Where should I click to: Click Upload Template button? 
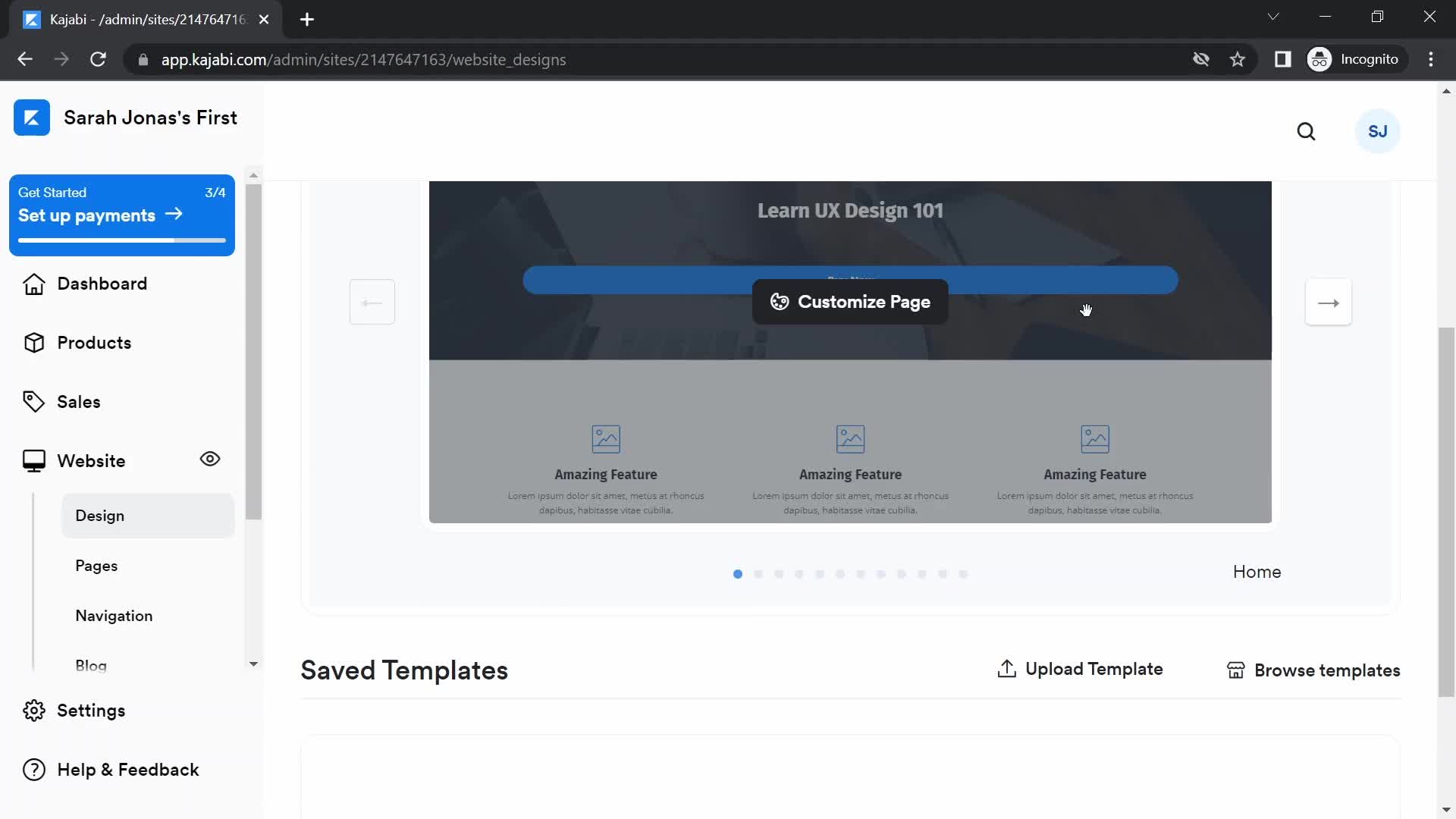(1080, 669)
